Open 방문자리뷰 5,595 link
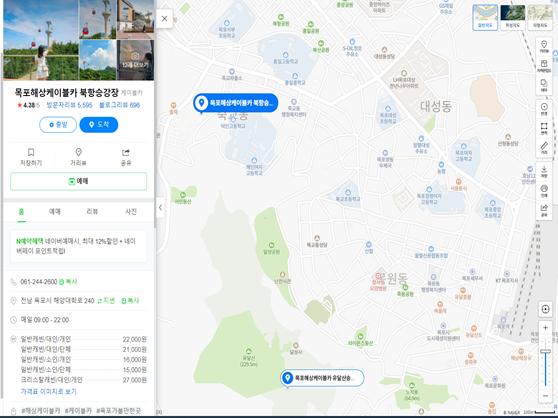 click(x=69, y=105)
